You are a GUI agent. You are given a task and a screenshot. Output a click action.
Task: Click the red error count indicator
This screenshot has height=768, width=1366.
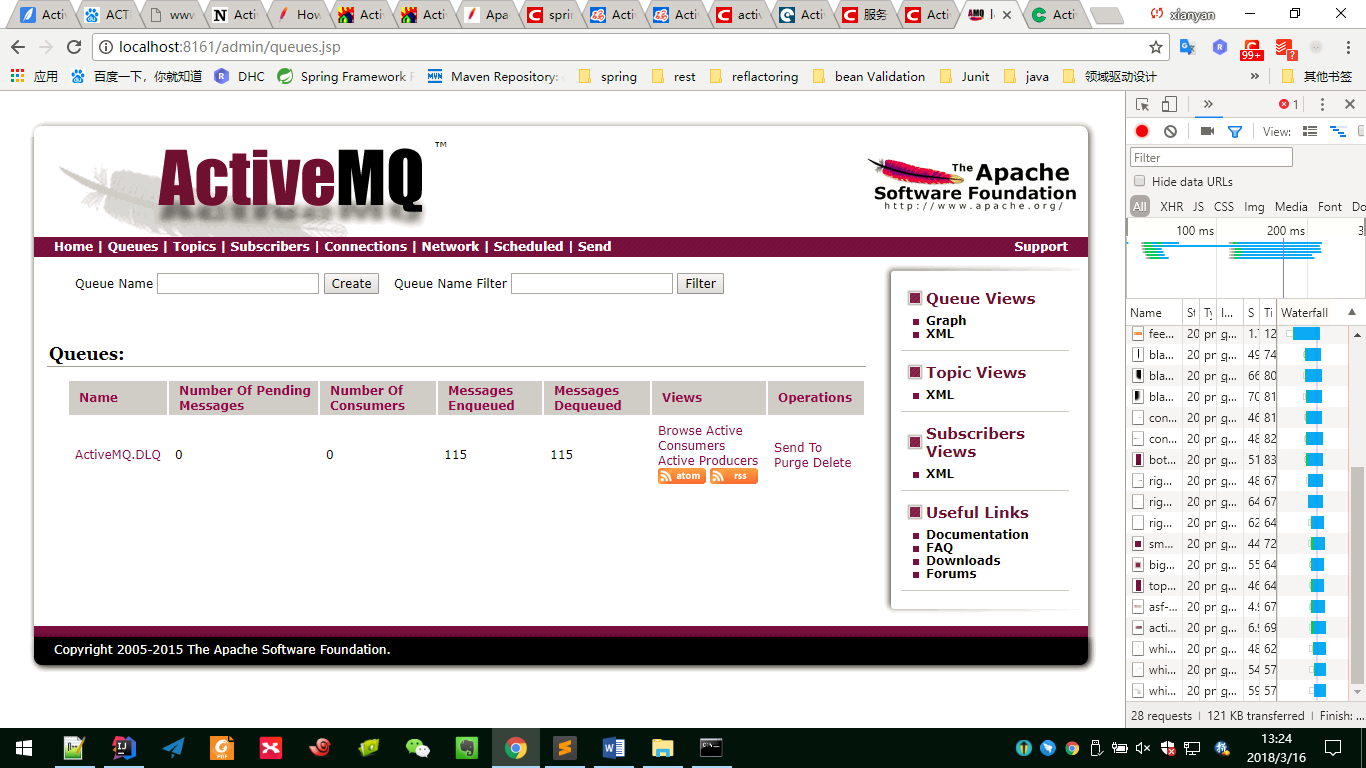(x=1289, y=104)
